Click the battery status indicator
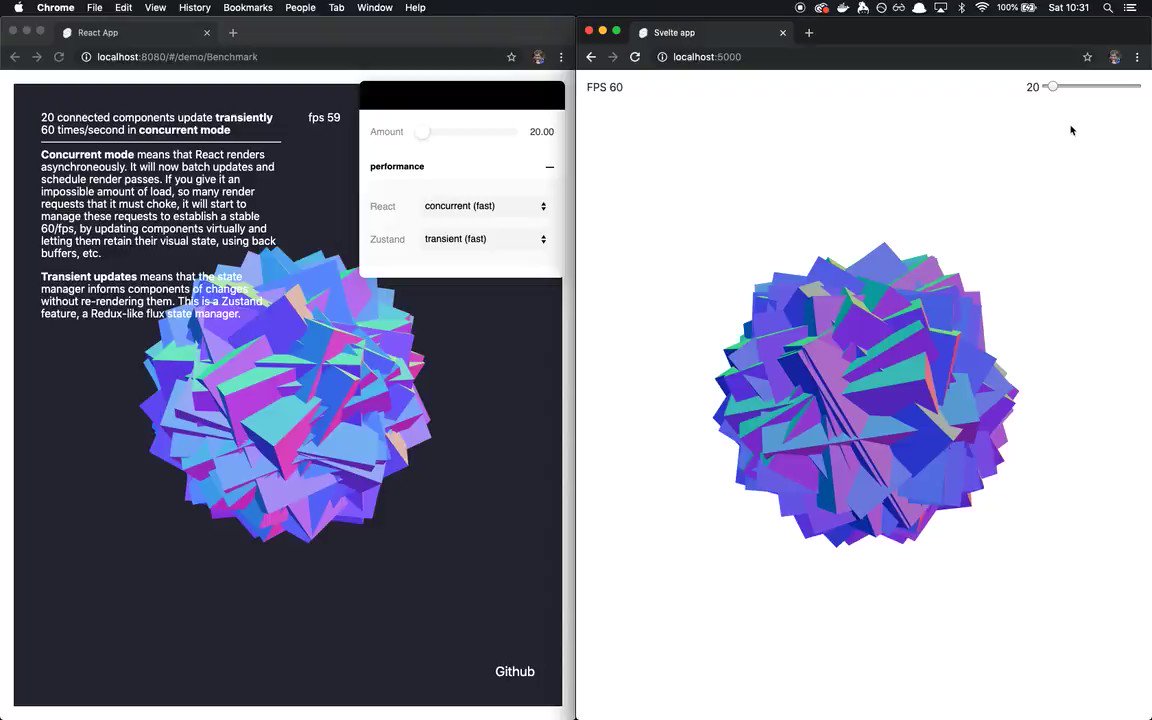The height and width of the screenshot is (720, 1152). (1017, 7)
